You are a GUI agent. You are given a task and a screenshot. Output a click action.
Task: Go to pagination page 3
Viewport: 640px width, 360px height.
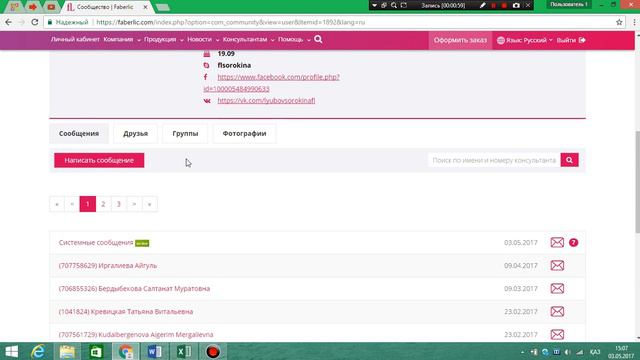click(119, 204)
